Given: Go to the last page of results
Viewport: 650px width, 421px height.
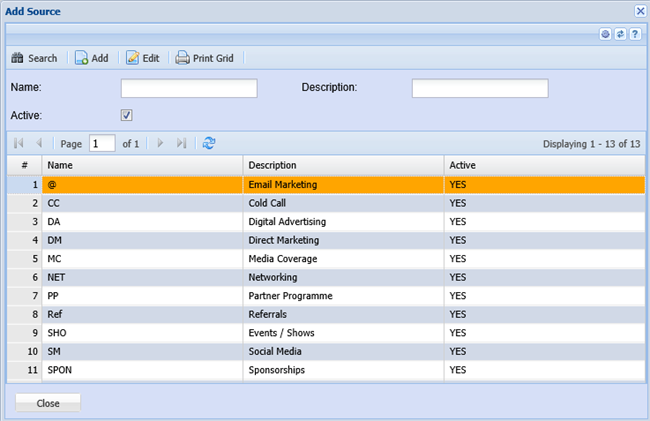Looking at the screenshot, I should pos(181,143).
